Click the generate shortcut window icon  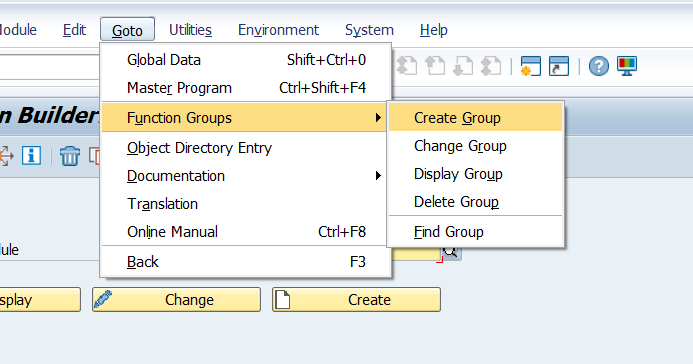pos(559,66)
